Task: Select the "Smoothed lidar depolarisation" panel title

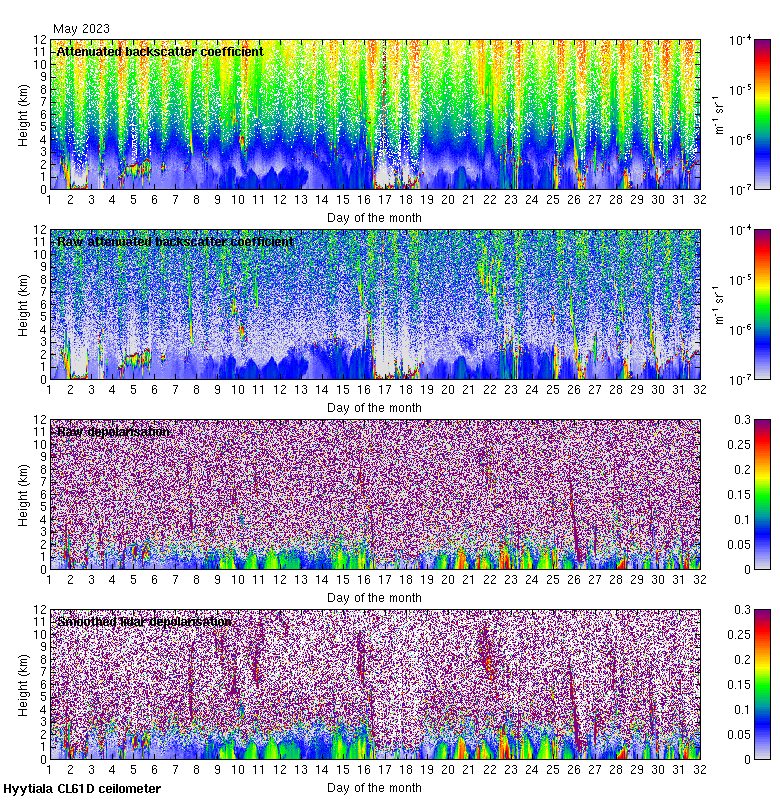Action: pyautogui.click(x=145, y=621)
